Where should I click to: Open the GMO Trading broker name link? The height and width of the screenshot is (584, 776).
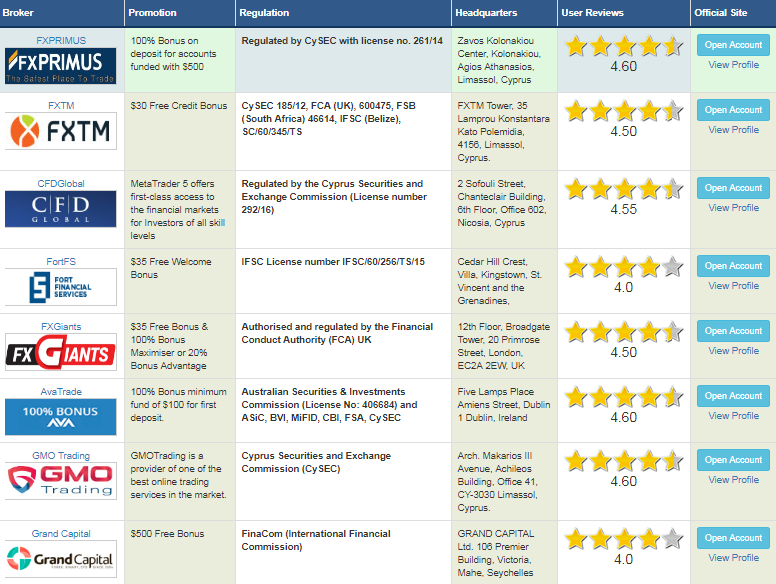[x=61, y=455]
